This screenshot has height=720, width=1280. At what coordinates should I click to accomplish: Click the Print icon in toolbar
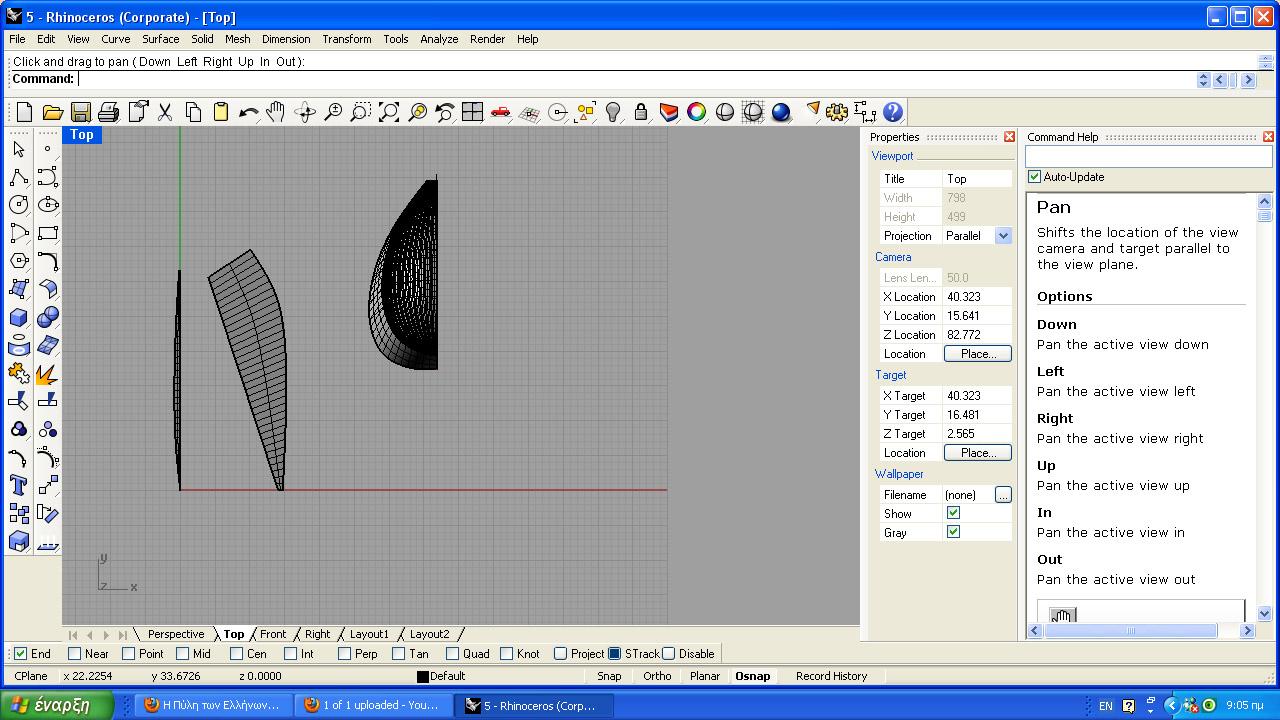pyautogui.click(x=109, y=112)
